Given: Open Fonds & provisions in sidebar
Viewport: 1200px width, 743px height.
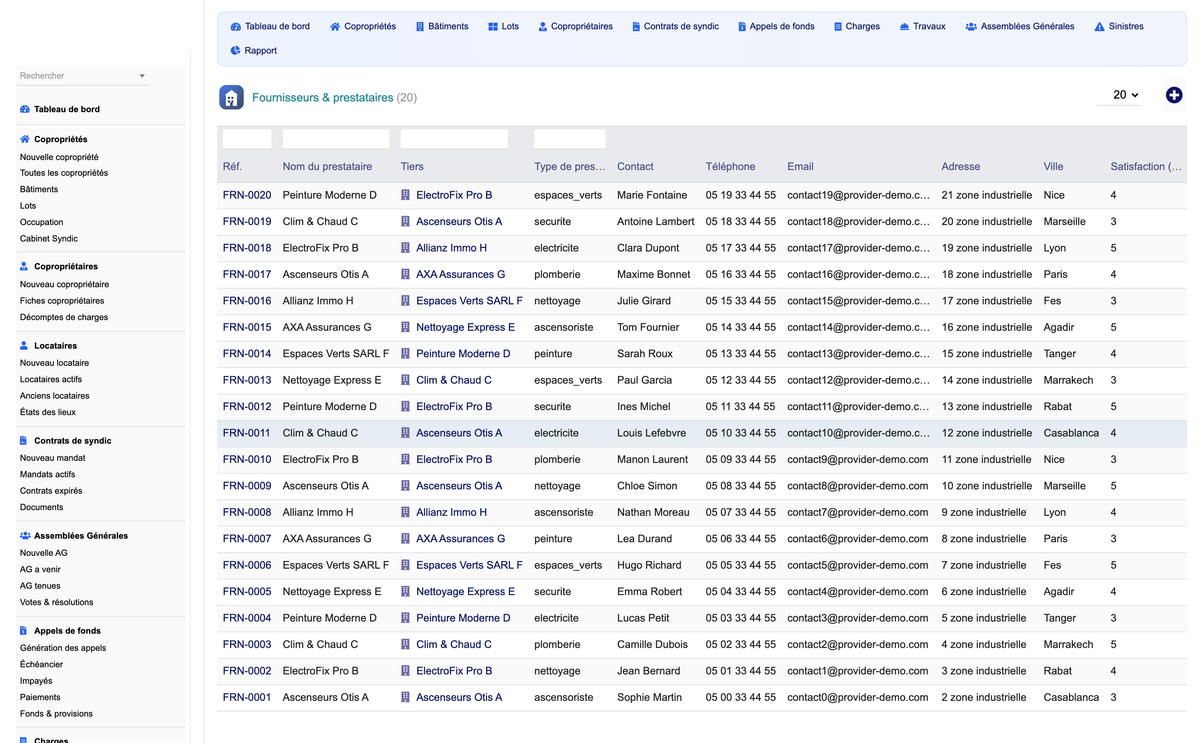Looking at the screenshot, I should click(56, 714).
